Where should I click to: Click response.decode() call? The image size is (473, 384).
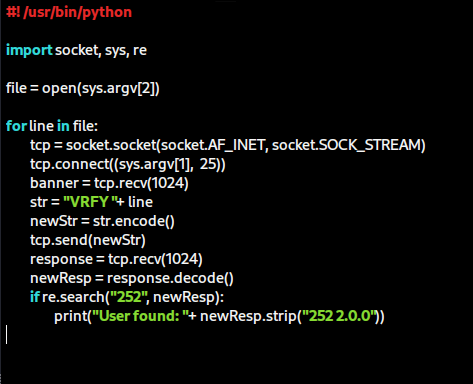coord(170,278)
